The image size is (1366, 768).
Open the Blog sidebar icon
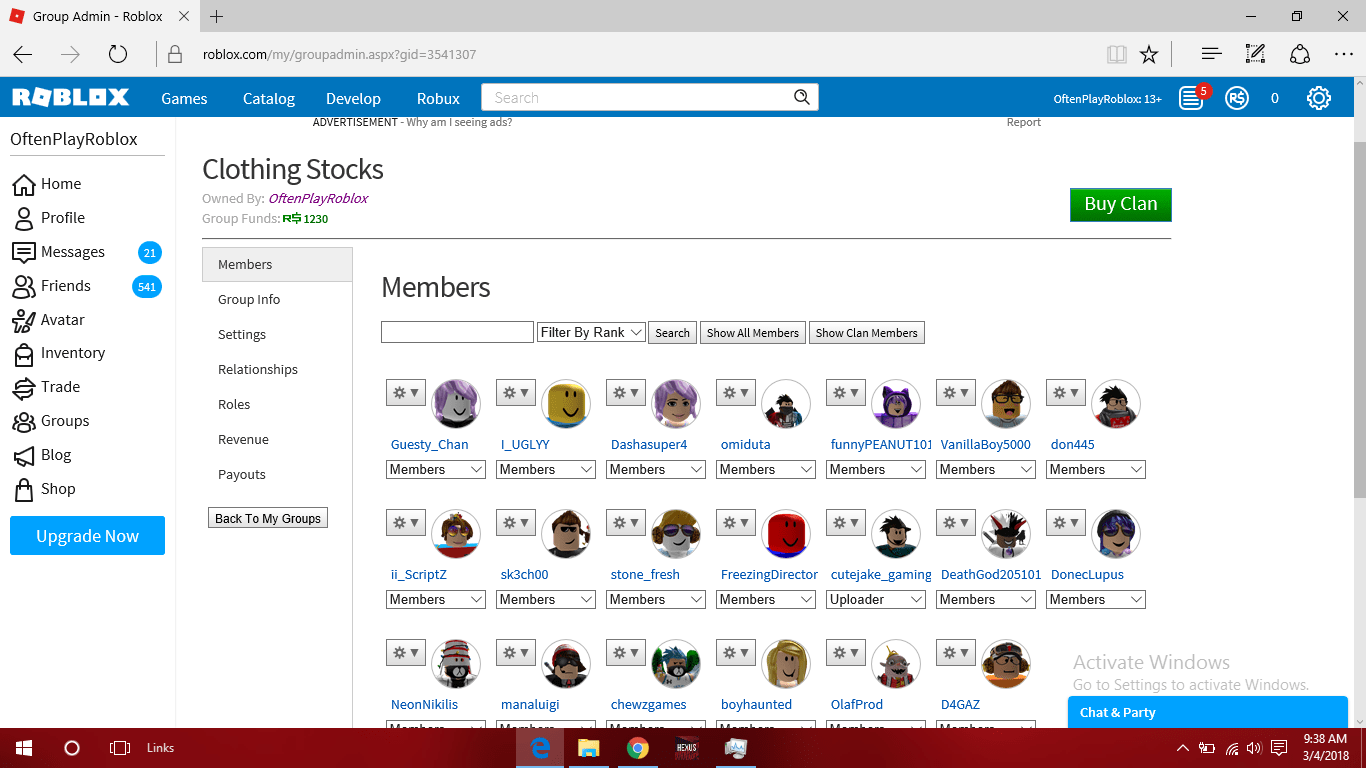(23, 455)
